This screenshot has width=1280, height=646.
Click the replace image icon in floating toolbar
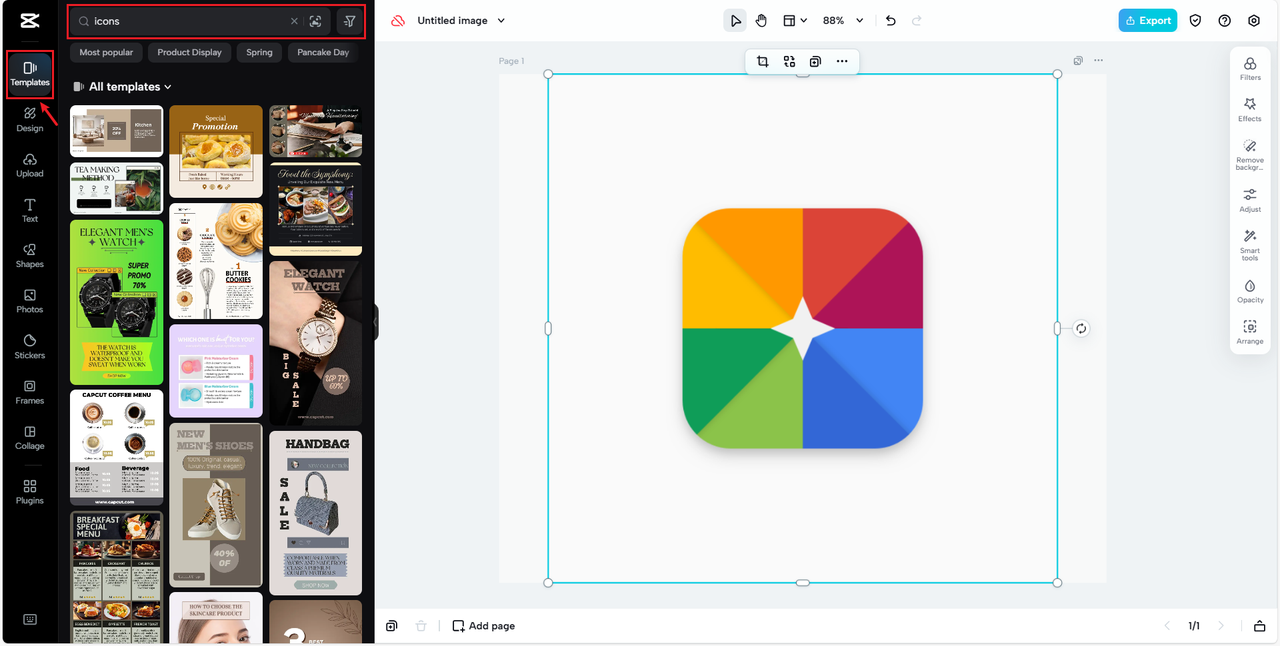point(789,62)
